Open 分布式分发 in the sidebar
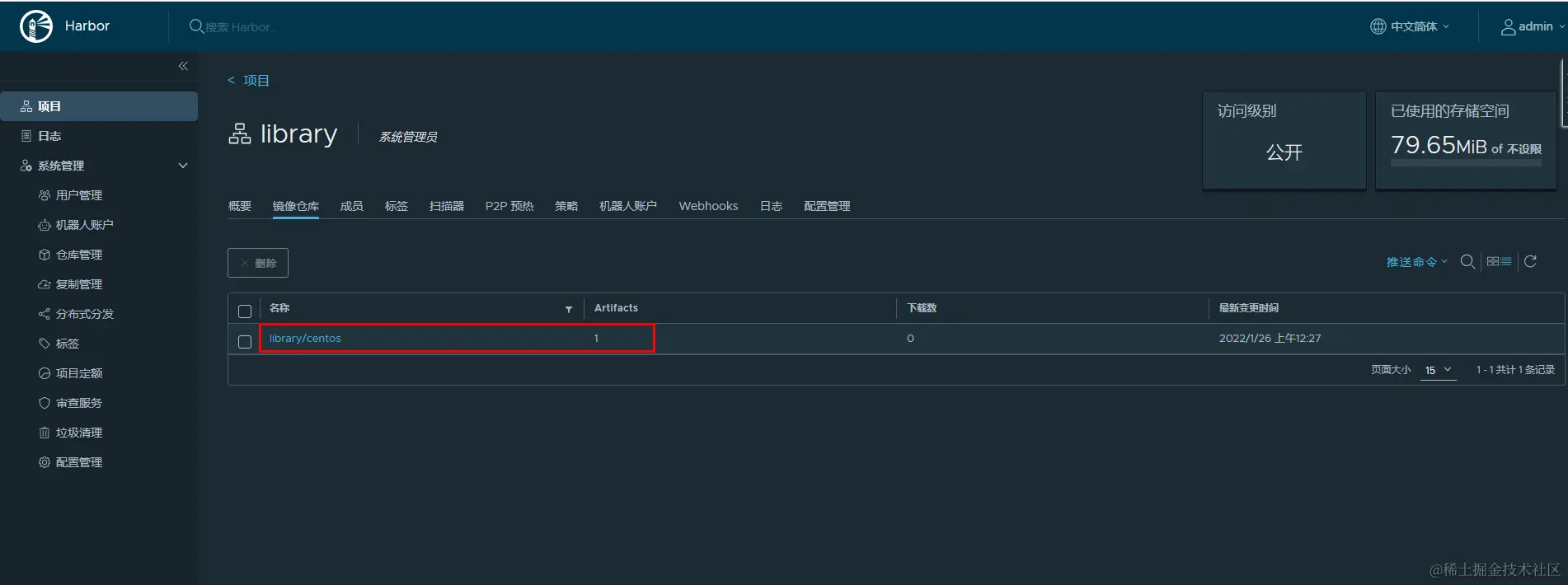The height and width of the screenshot is (585, 1568). coord(85,314)
